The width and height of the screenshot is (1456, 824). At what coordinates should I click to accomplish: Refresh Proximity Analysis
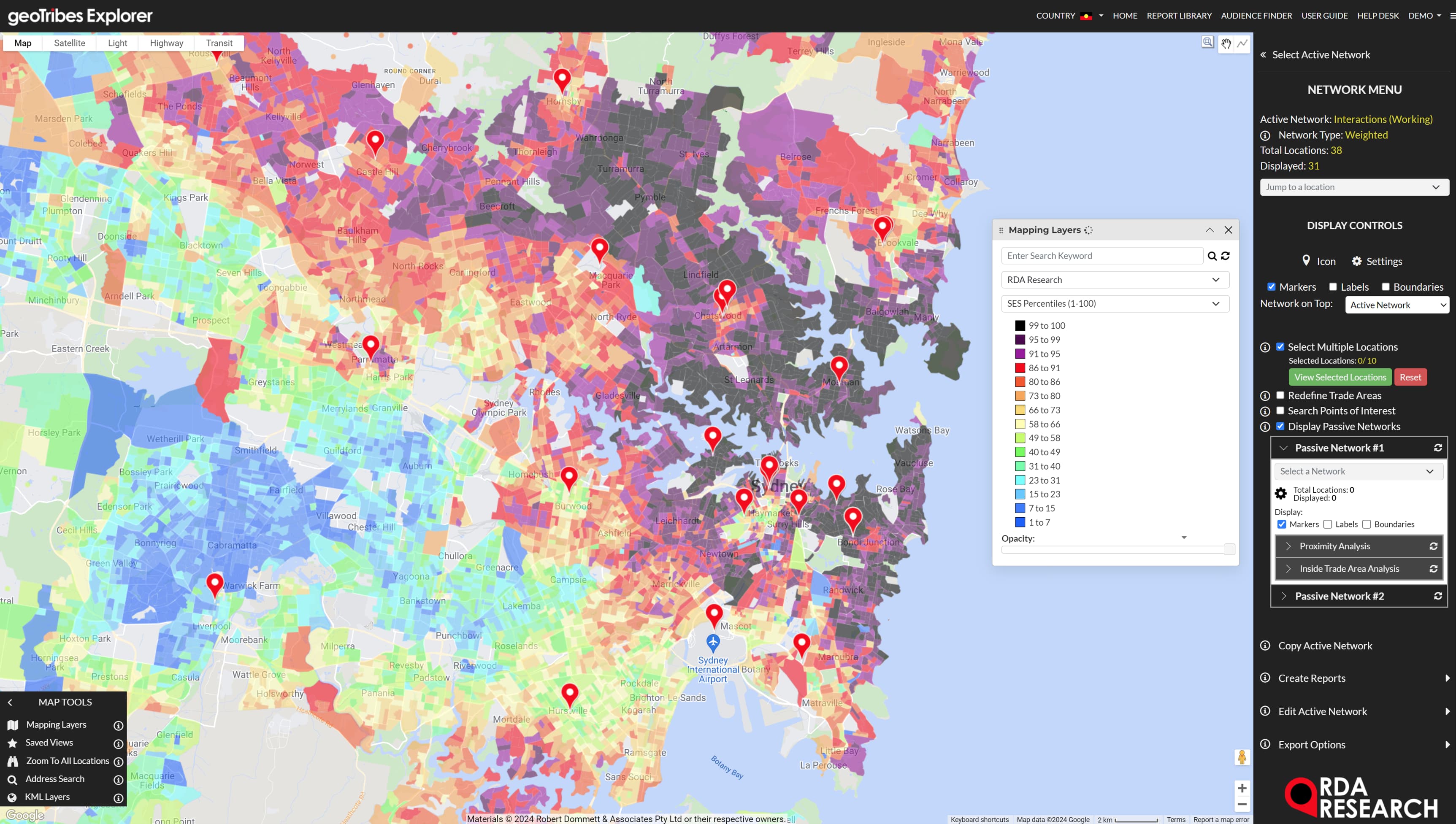[1433, 546]
